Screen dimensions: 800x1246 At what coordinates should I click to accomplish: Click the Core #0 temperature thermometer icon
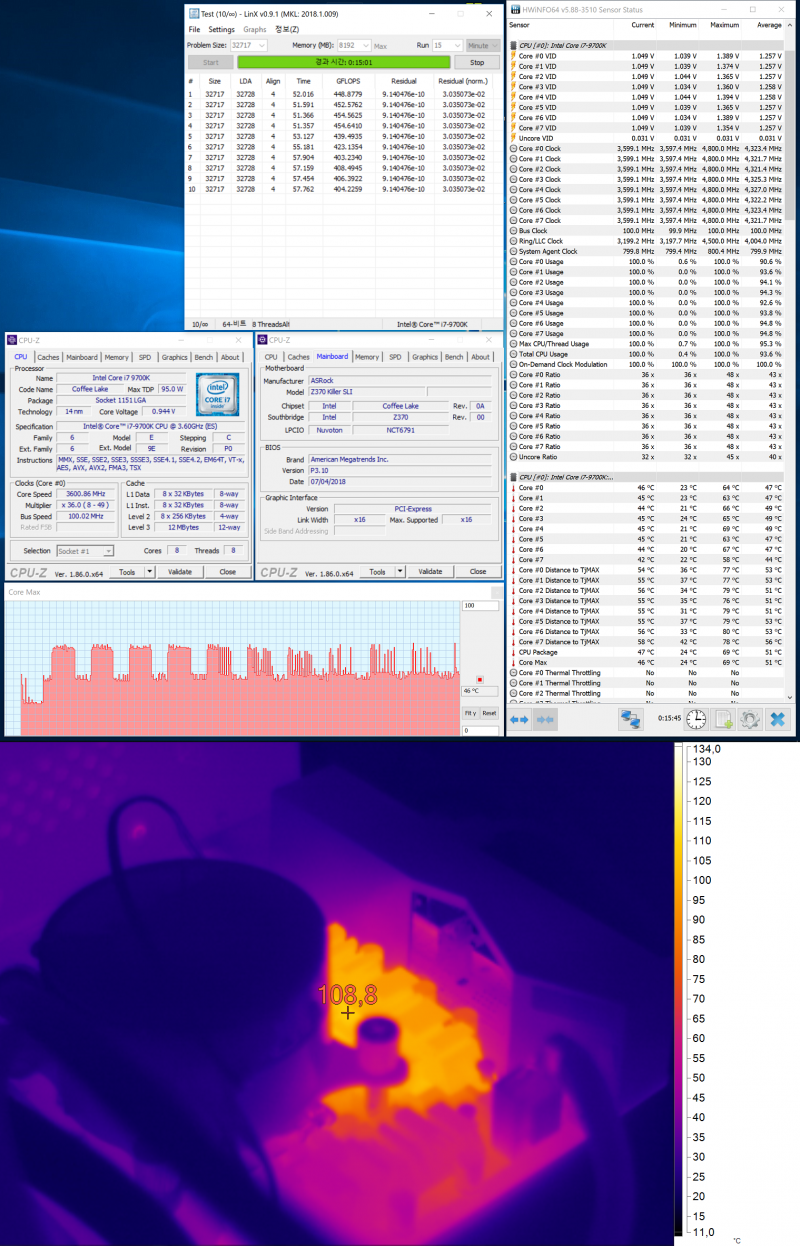coord(513,487)
